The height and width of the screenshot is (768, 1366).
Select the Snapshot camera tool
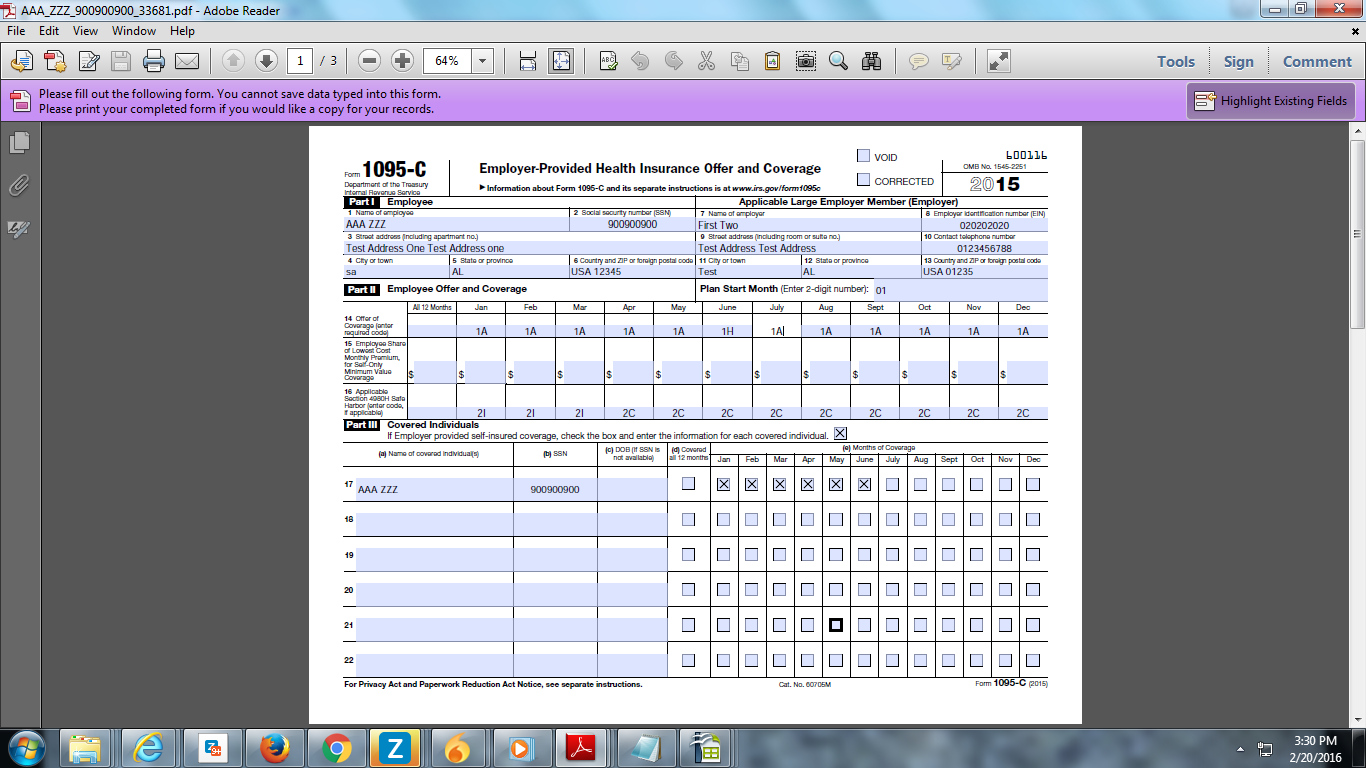coord(805,61)
